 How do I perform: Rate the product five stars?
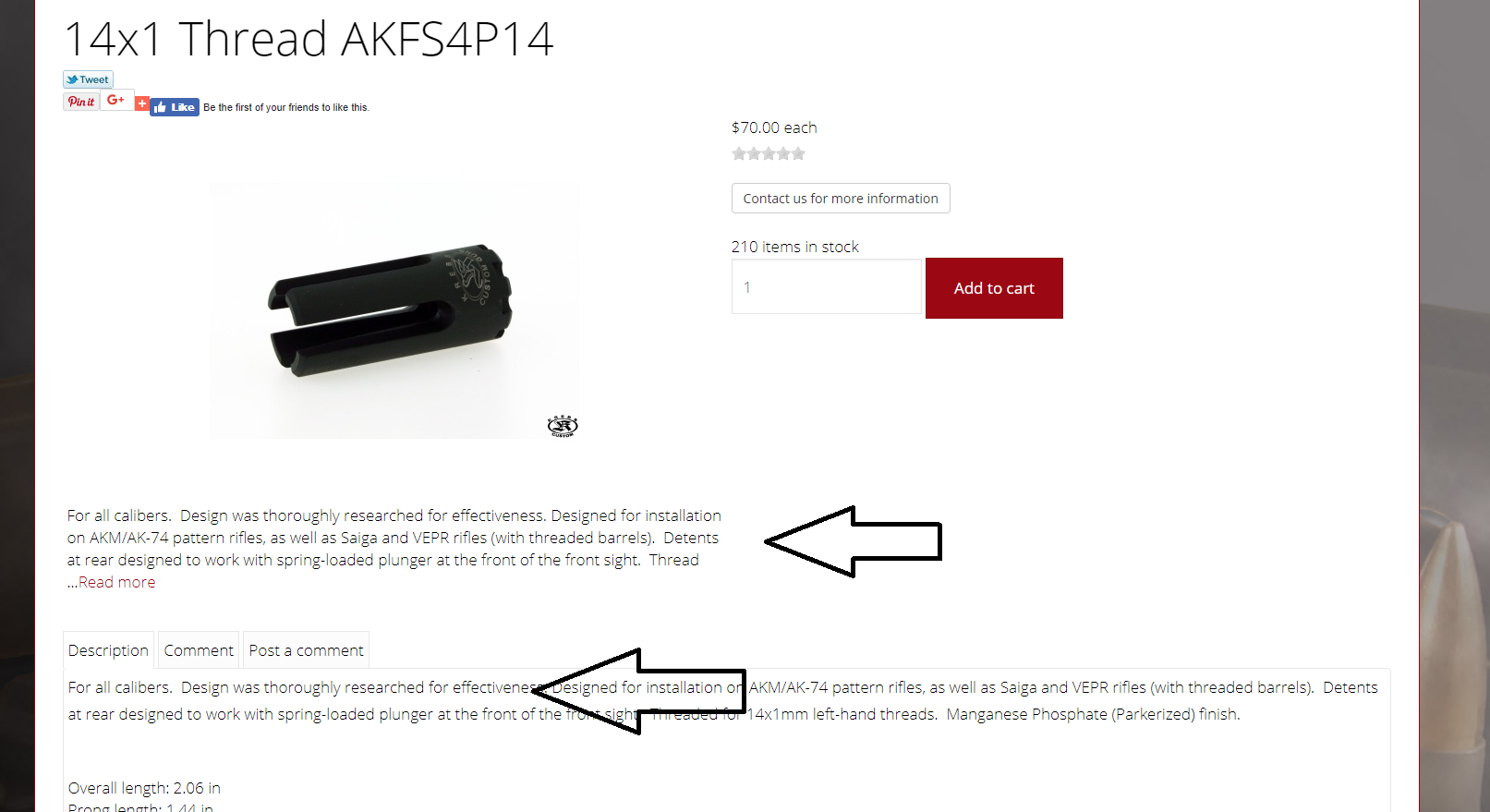click(798, 154)
